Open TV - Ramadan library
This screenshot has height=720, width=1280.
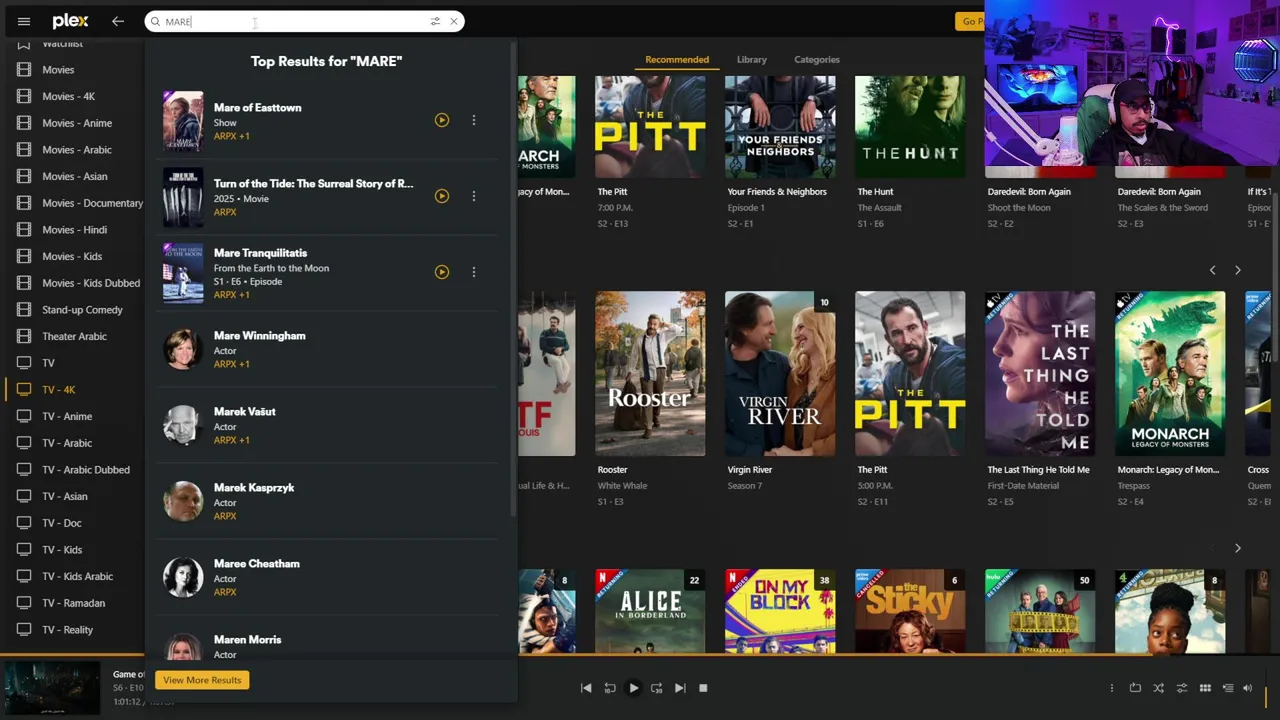point(72,603)
